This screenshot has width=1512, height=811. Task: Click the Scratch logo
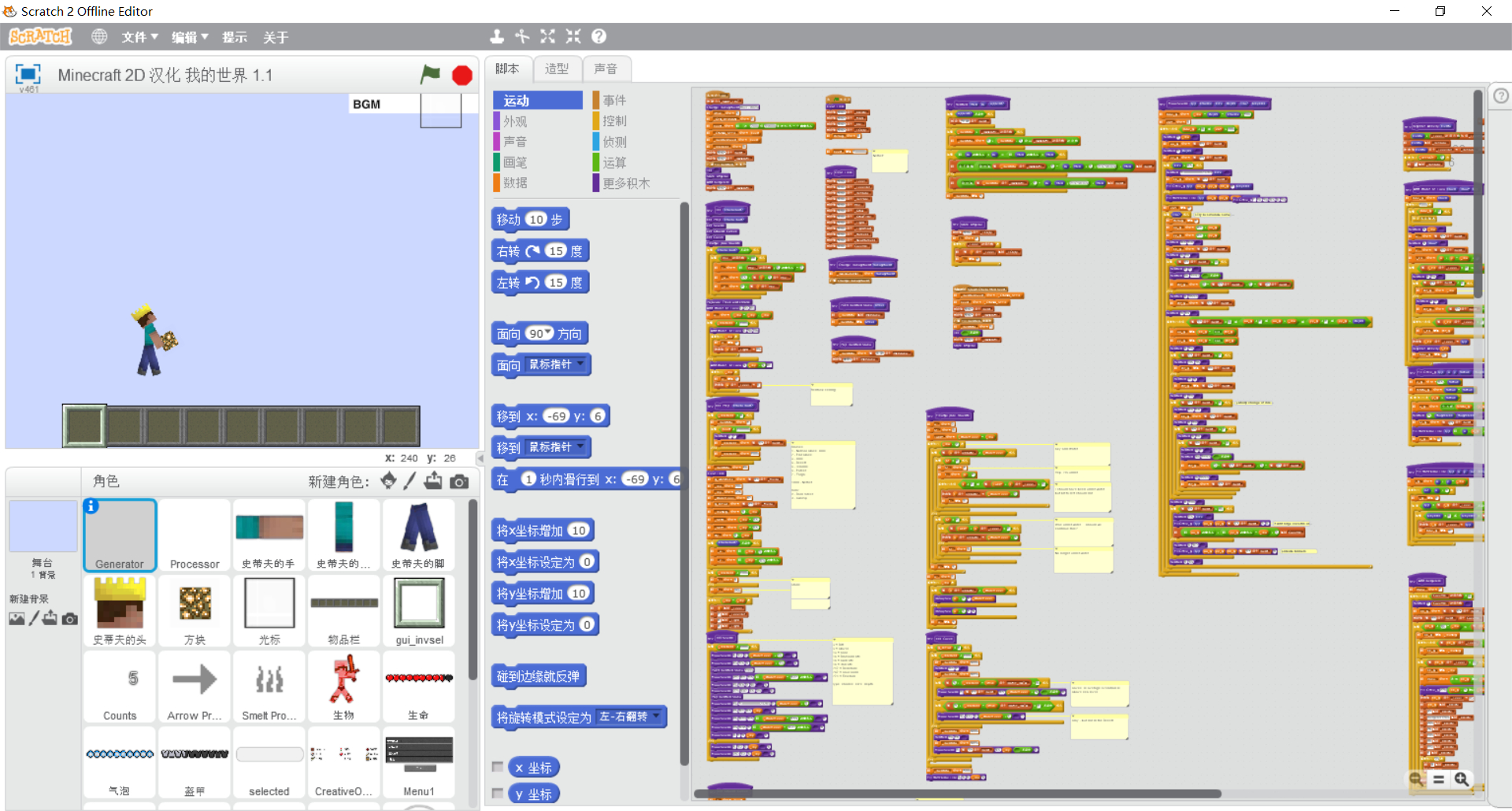[x=40, y=37]
